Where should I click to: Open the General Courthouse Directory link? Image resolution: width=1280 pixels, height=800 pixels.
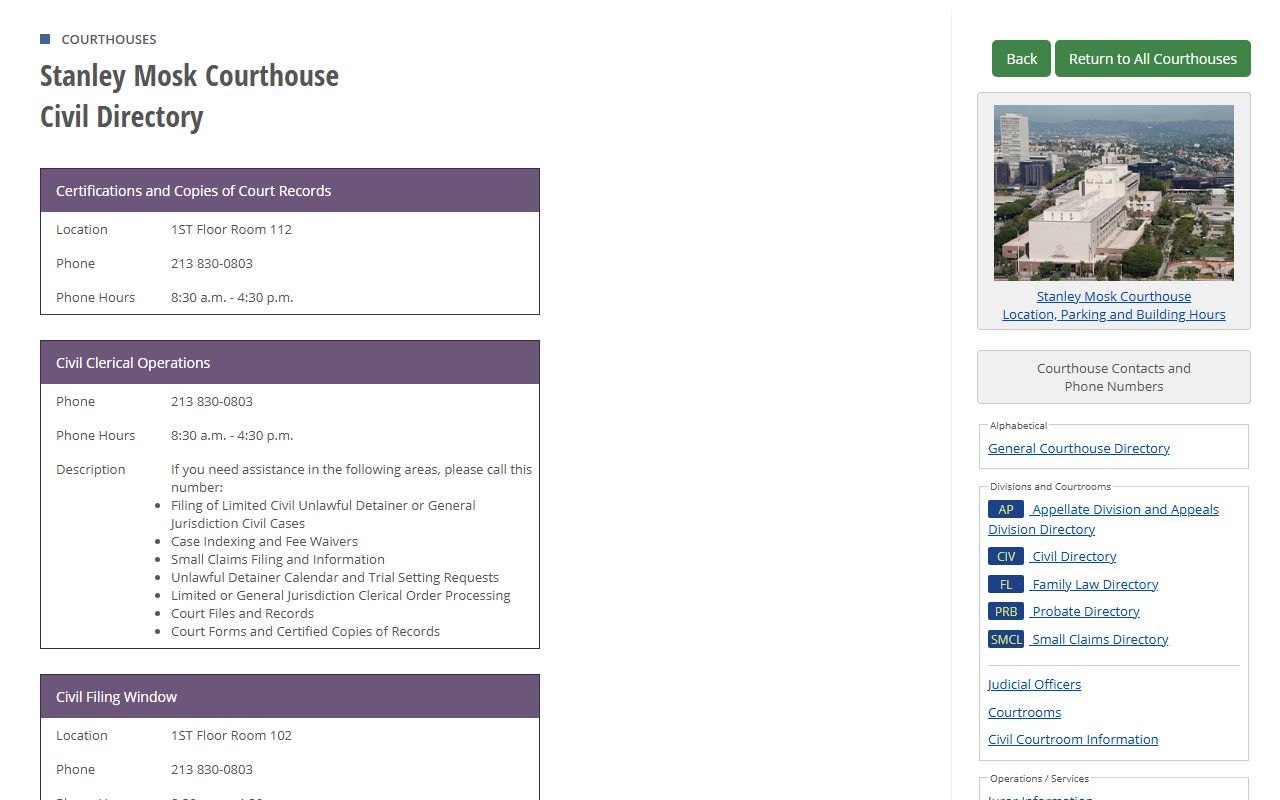pos(1079,448)
